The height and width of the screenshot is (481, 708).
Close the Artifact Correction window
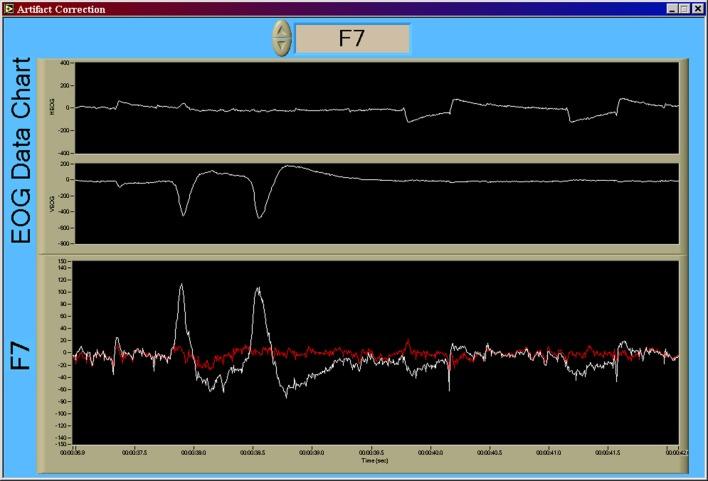tap(697, 7)
